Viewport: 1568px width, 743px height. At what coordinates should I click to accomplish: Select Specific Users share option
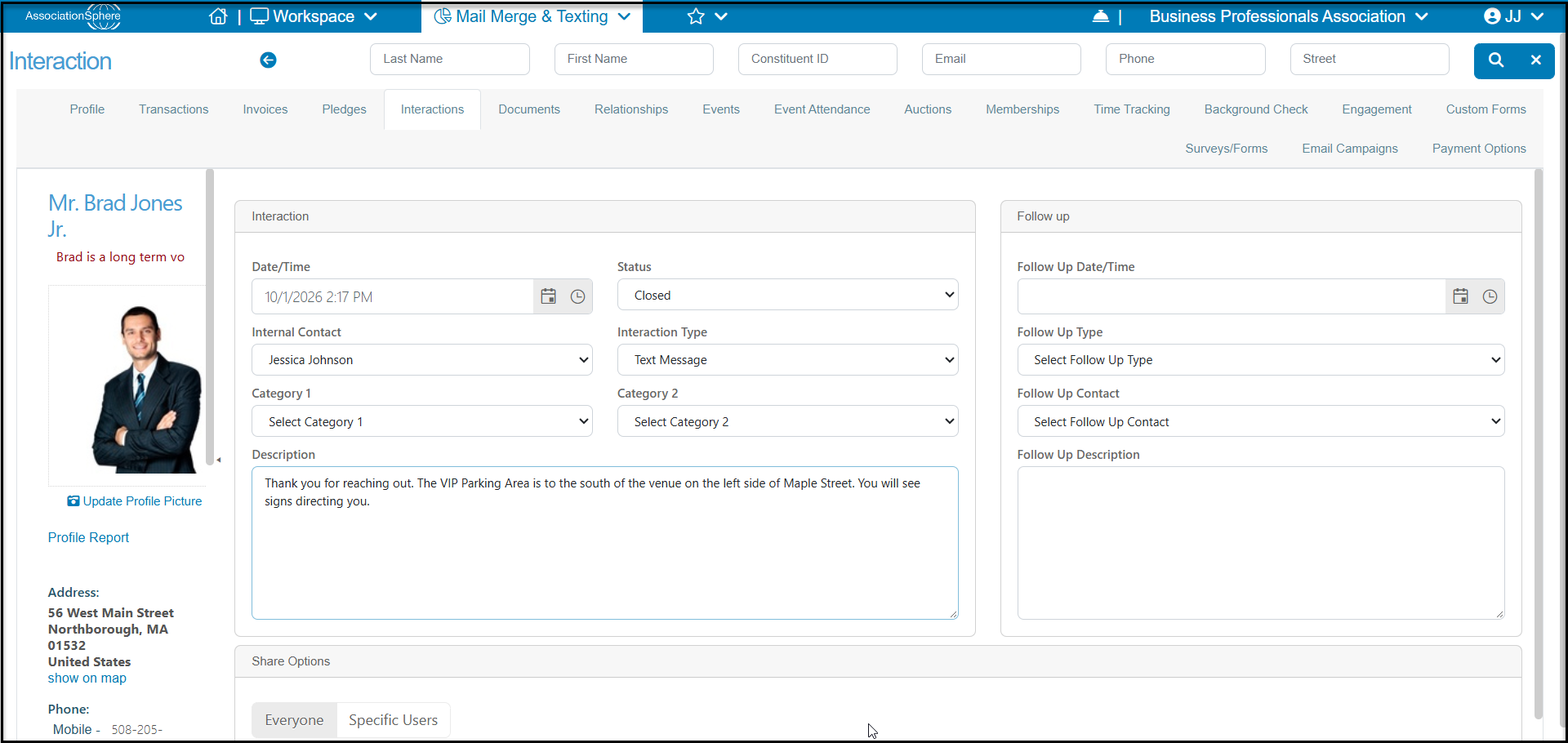tap(393, 720)
